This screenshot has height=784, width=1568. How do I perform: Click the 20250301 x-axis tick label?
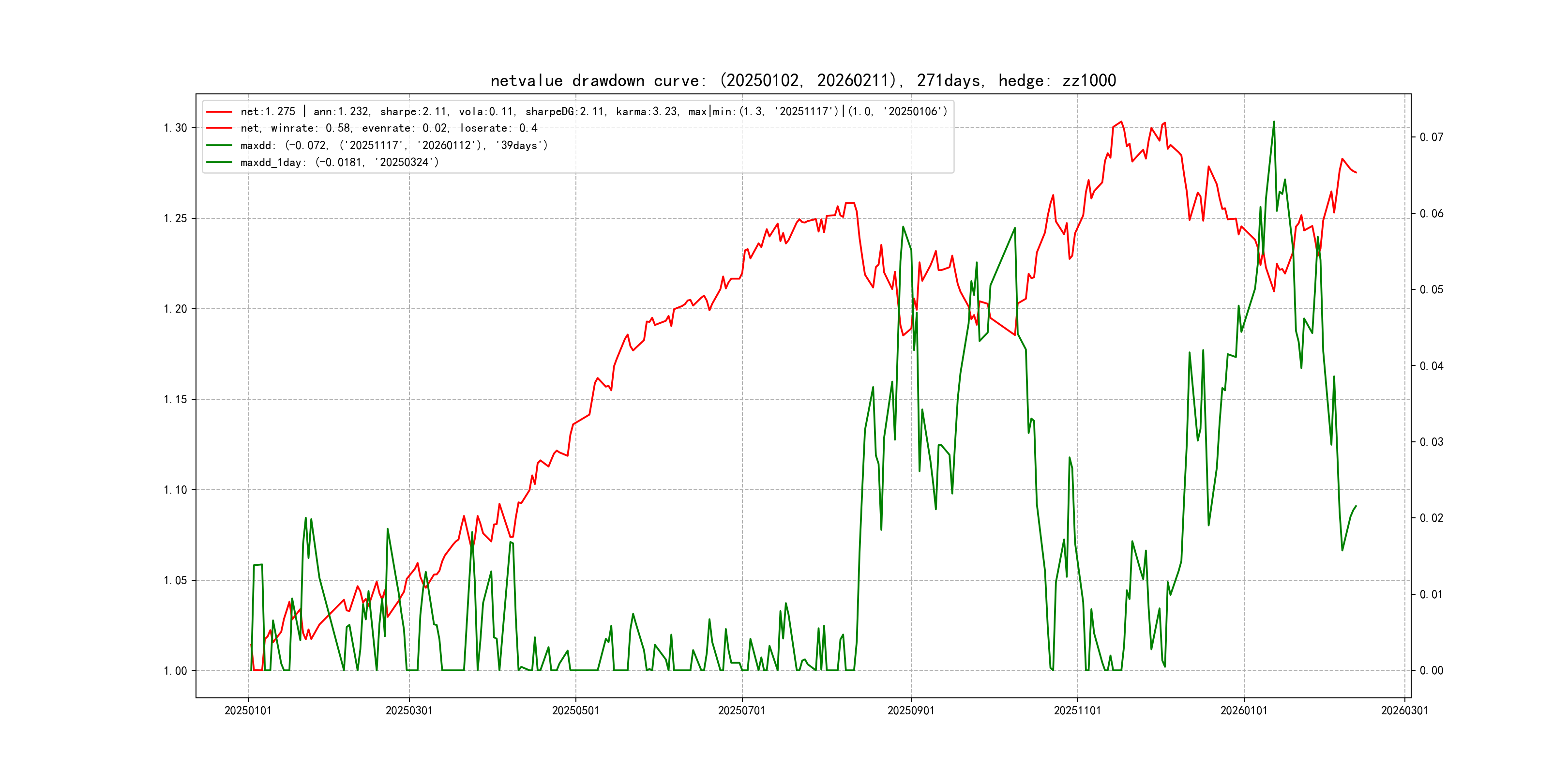click(x=409, y=711)
